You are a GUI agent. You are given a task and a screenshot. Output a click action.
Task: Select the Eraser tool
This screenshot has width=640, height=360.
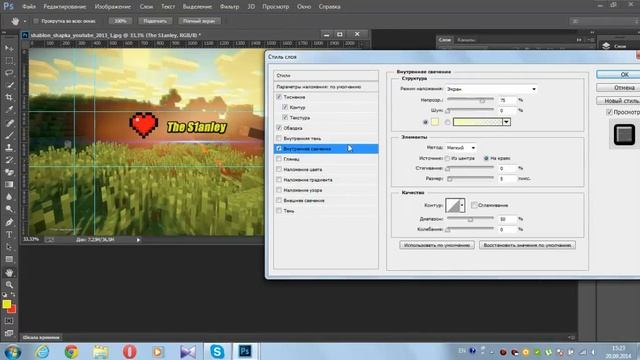pos(9,172)
